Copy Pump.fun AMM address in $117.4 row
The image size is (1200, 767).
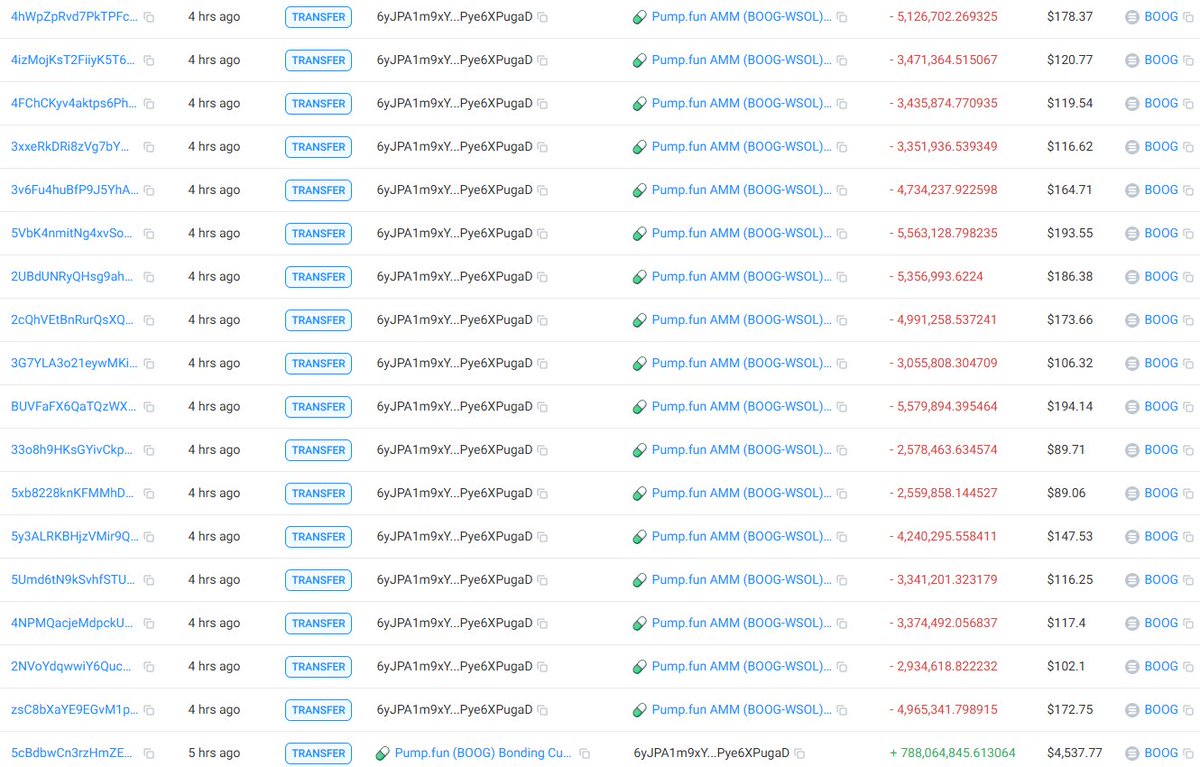pyautogui.click(x=842, y=624)
